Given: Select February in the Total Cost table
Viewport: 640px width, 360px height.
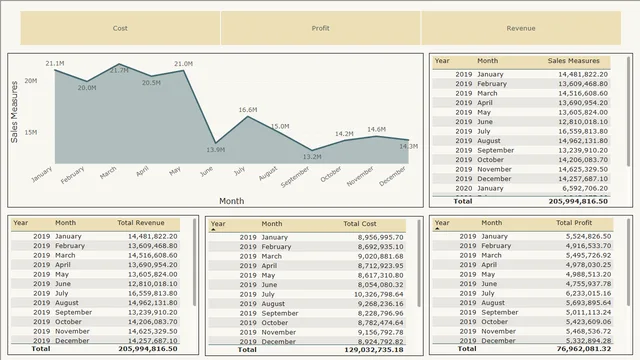Looking at the screenshot, I should tap(276, 247).
